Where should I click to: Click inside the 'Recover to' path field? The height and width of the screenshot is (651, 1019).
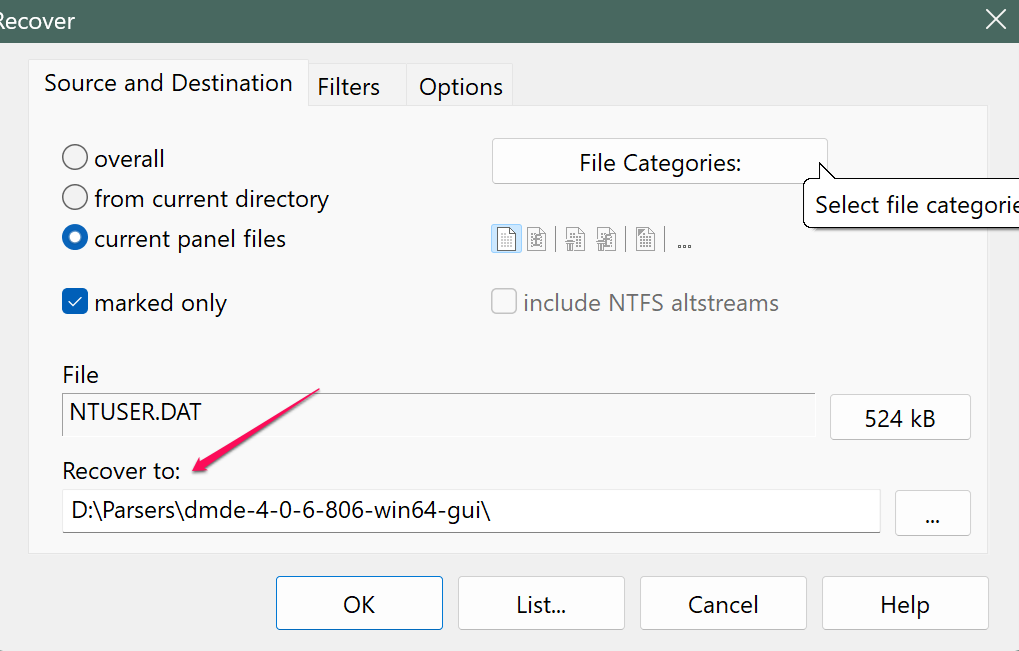pos(470,511)
